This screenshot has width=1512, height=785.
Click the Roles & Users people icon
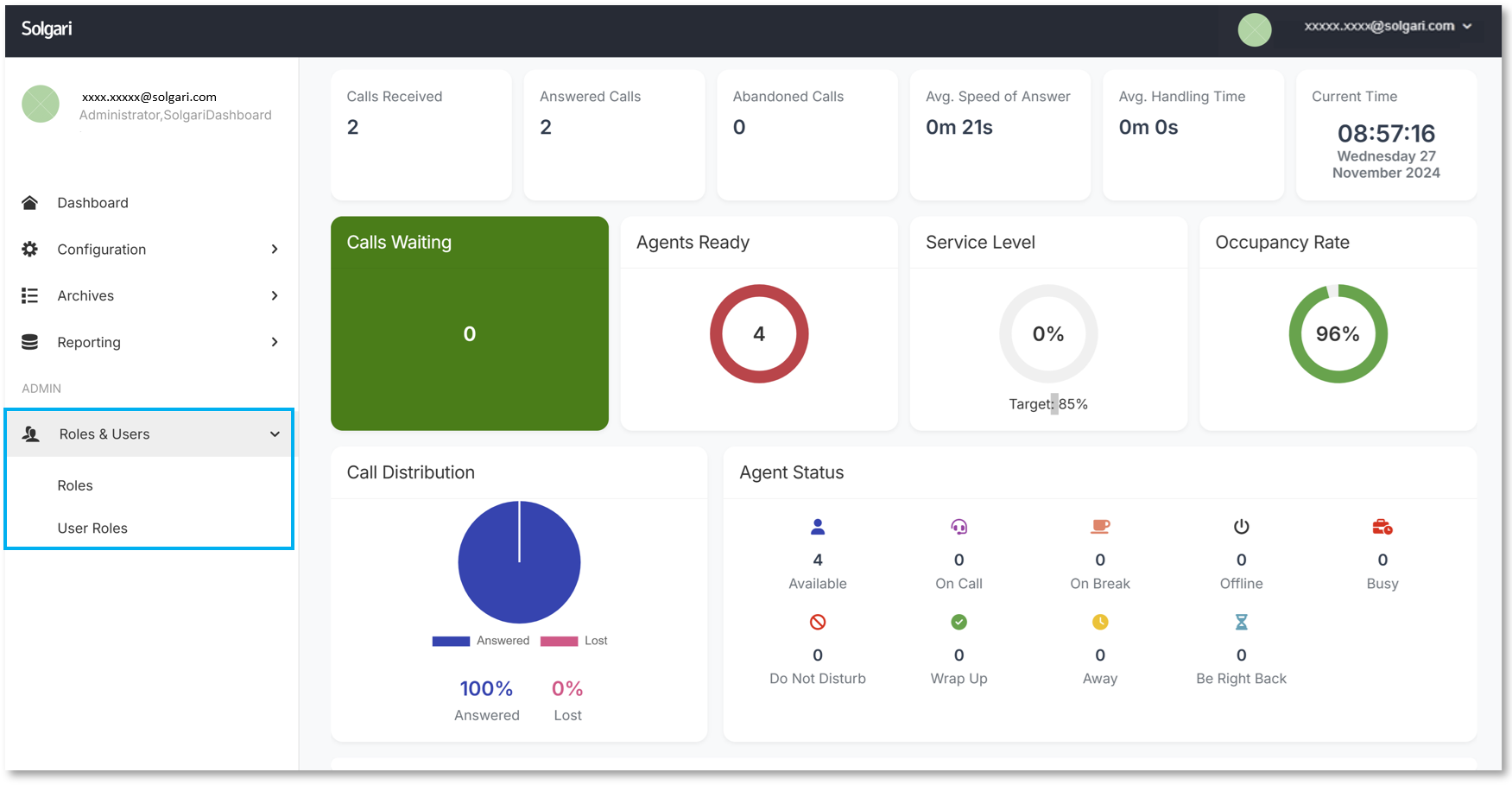point(31,434)
